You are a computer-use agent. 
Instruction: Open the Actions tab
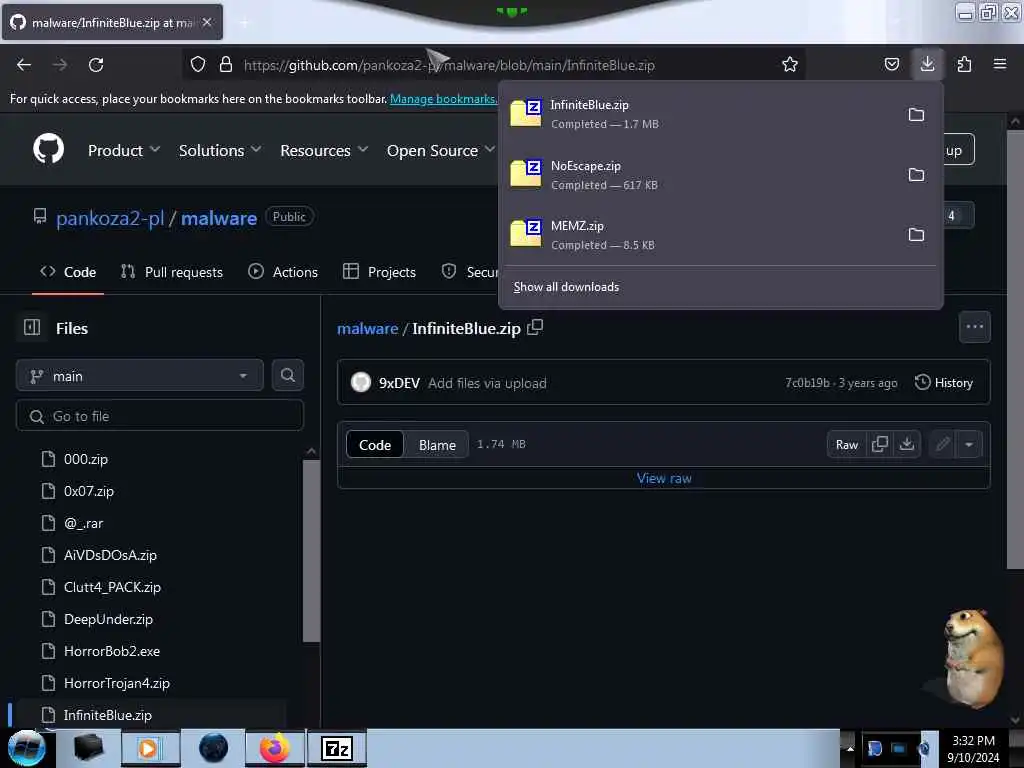283,272
